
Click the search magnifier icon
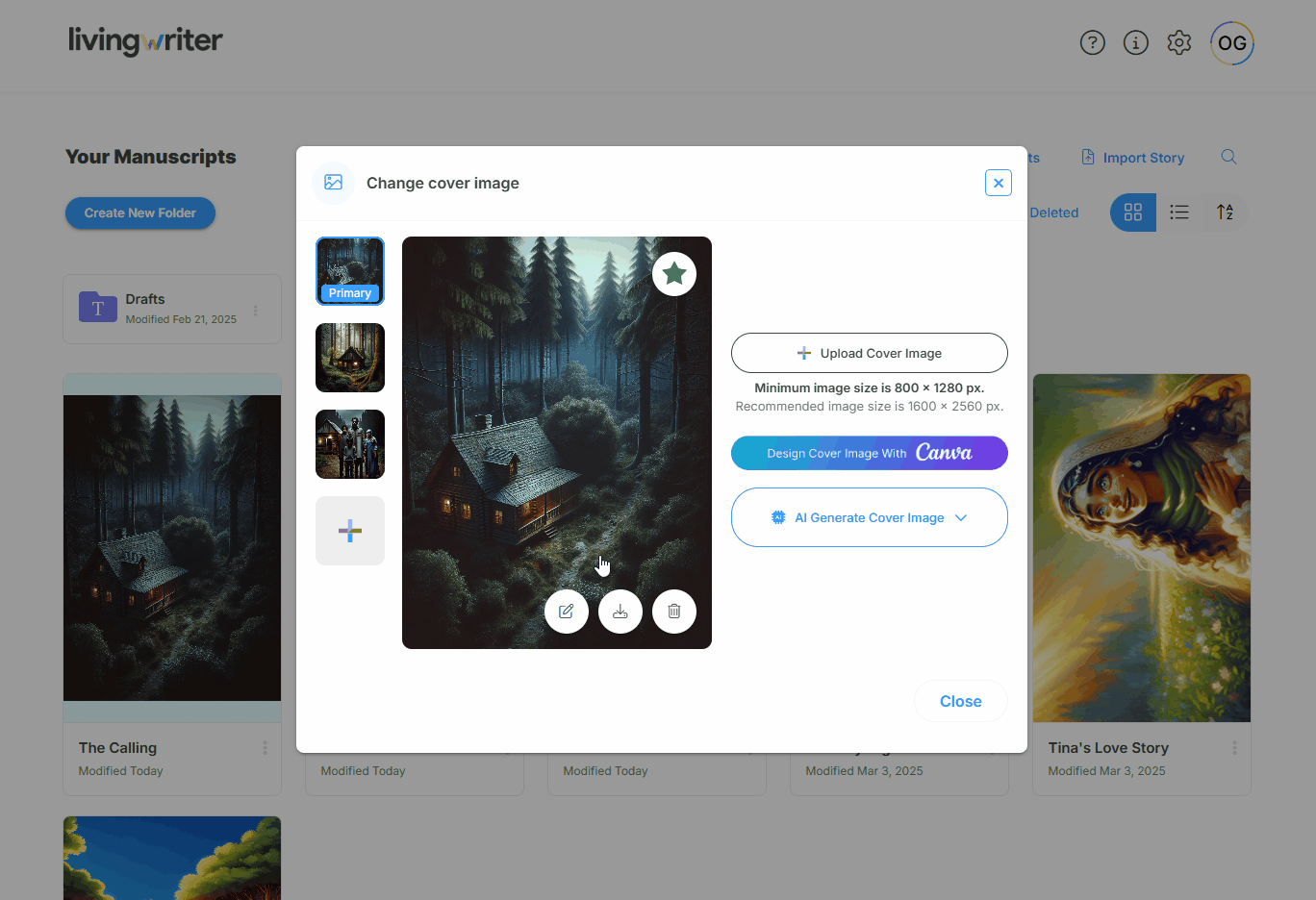pyautogui.click(x=1228, y=157)
